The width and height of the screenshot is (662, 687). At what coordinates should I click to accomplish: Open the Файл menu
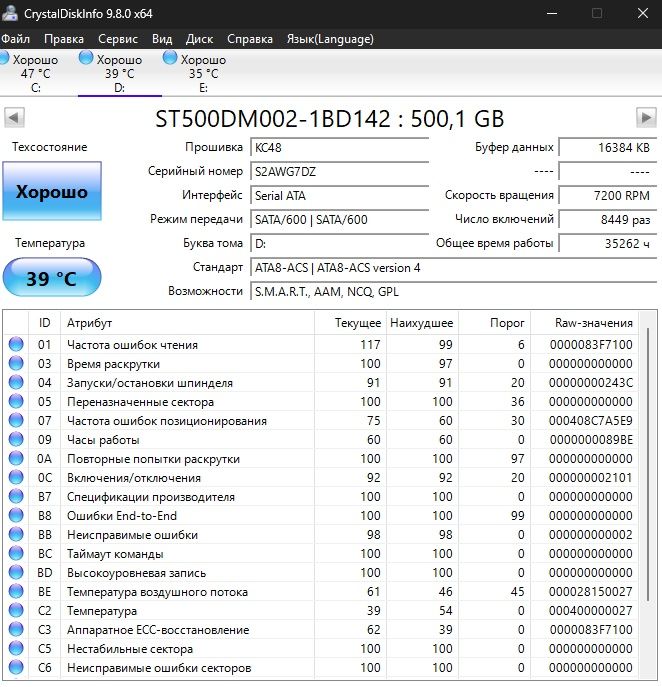[15, 39]
